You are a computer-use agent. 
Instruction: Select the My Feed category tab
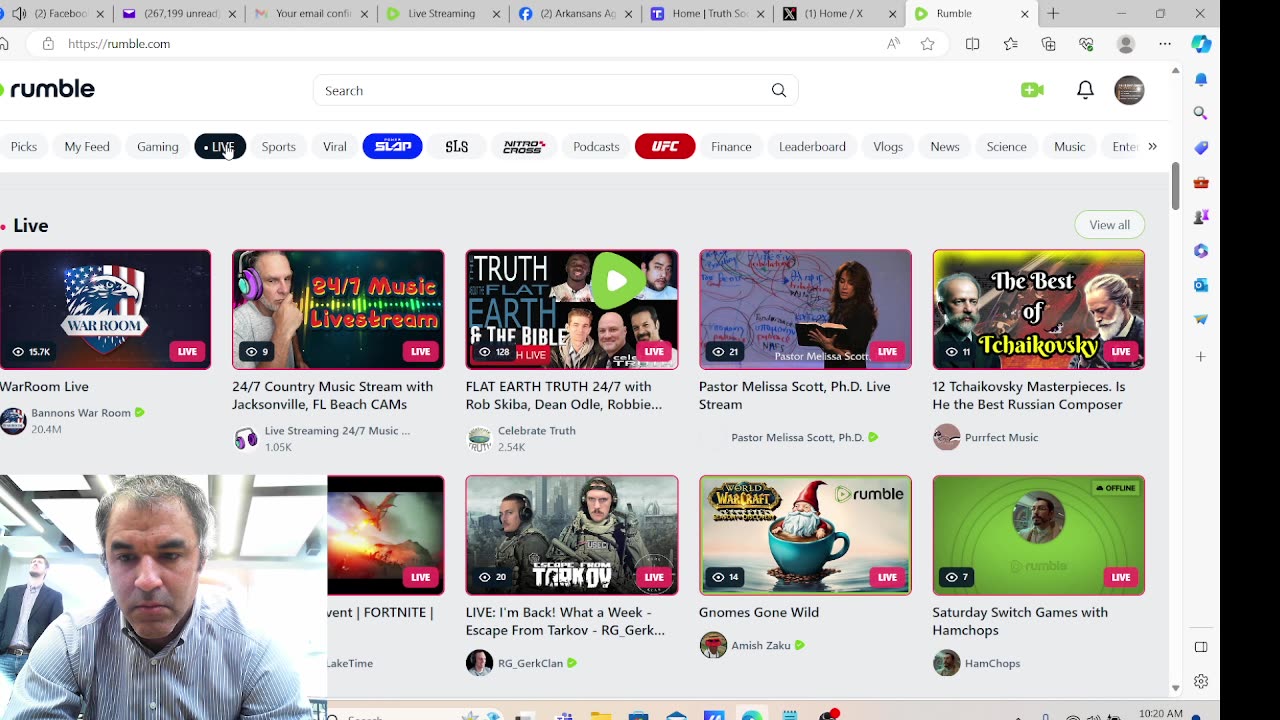tap(87, 146)
